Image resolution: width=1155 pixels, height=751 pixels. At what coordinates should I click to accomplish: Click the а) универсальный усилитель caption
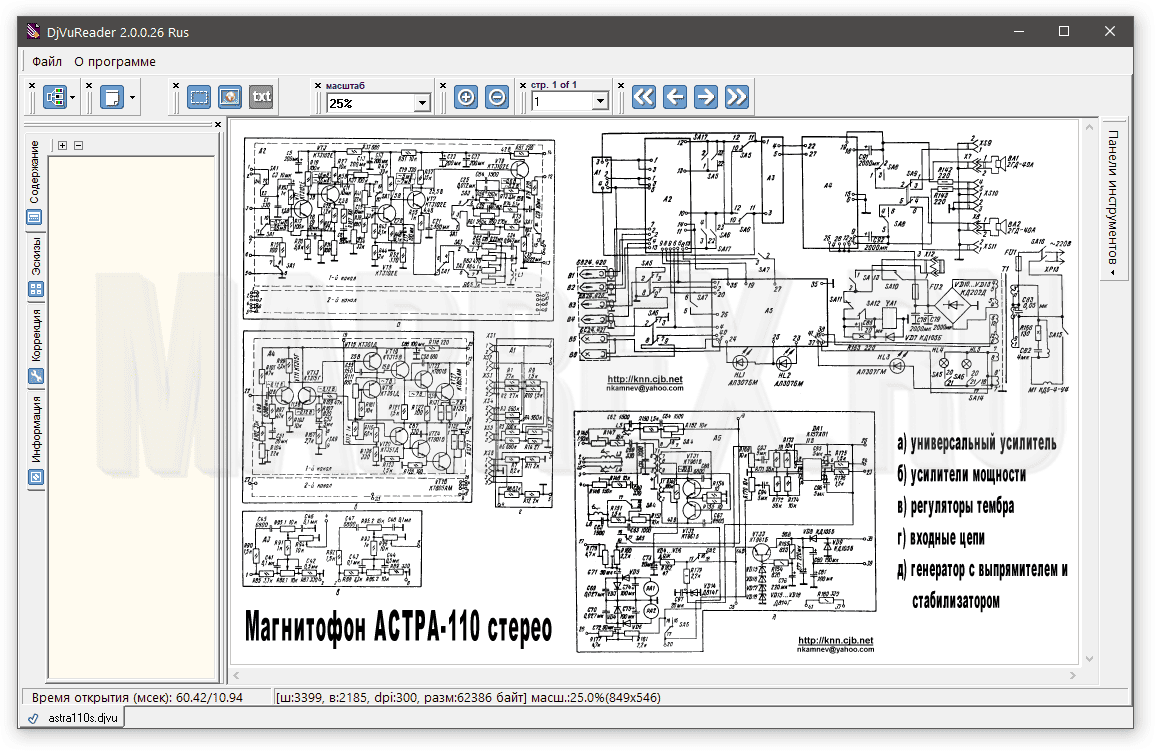[x=977, y=443]
